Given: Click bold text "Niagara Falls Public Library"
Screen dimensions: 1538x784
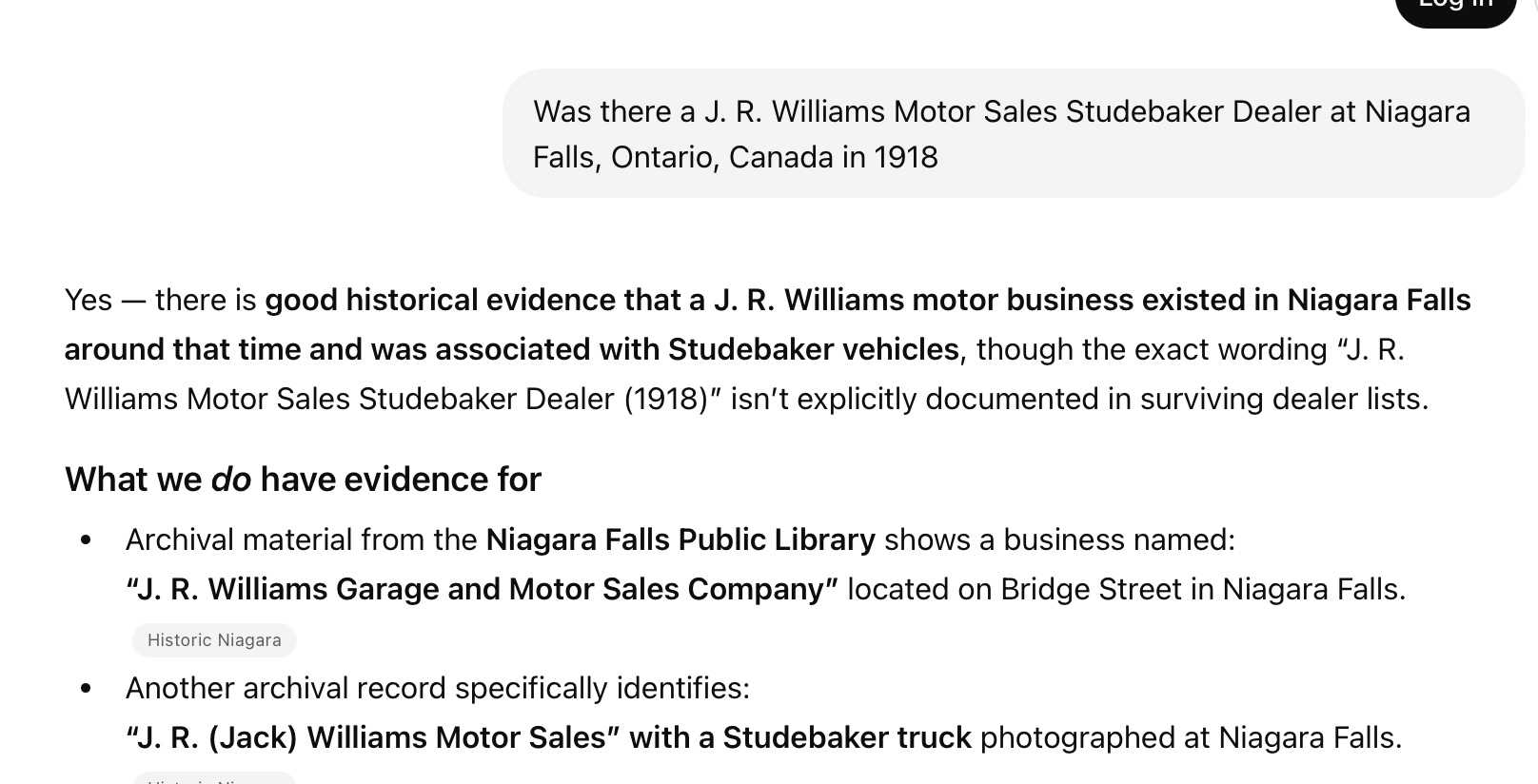Looking at the screenshot, I should tap(680, 539).
